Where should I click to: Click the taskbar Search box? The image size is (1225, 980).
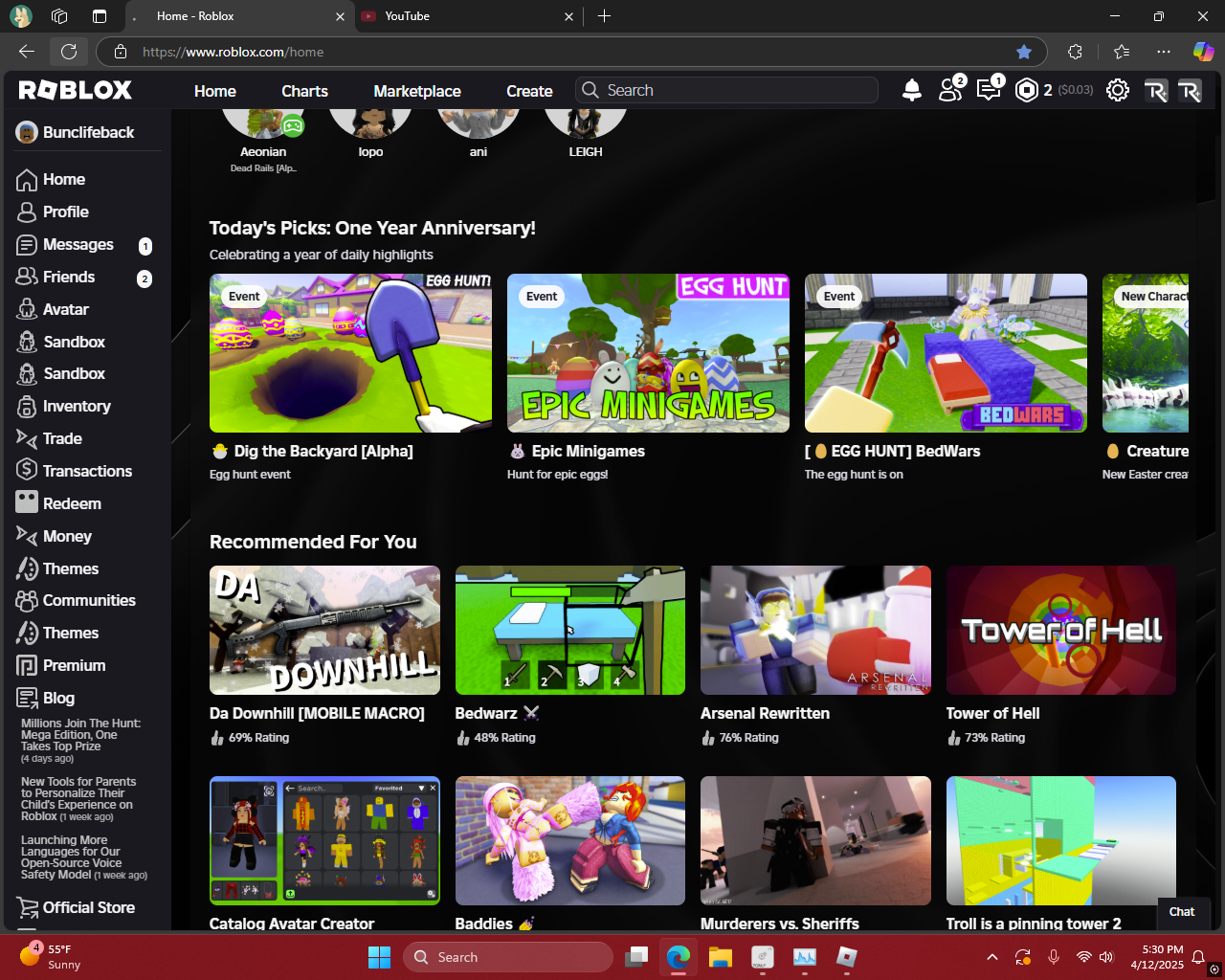508,957
